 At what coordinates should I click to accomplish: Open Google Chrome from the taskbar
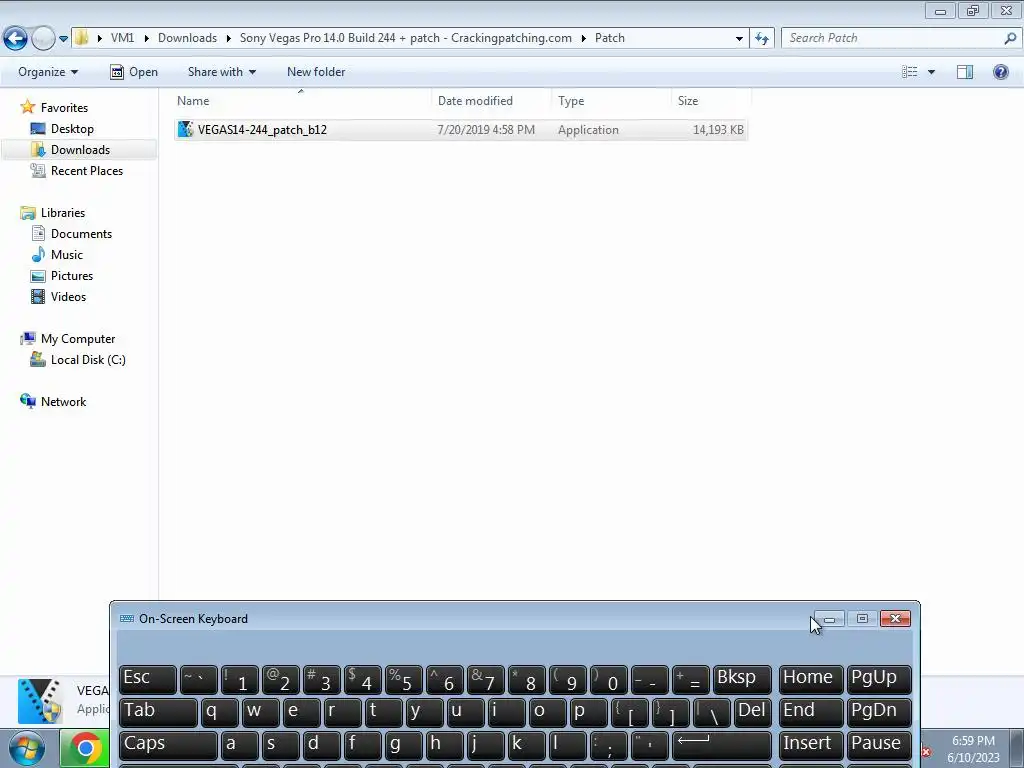point(85,748)
